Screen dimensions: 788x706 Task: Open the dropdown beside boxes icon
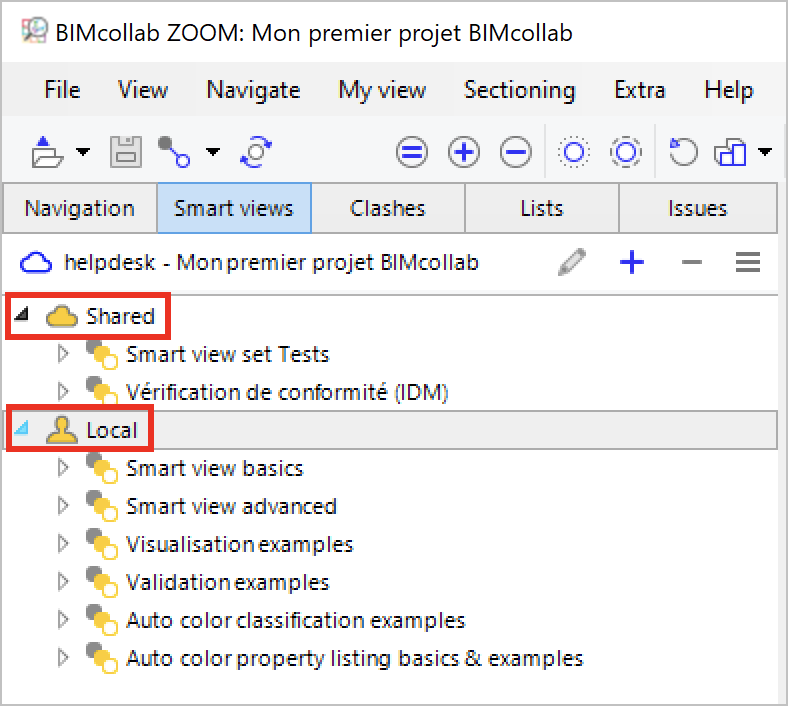pos(765,153)
